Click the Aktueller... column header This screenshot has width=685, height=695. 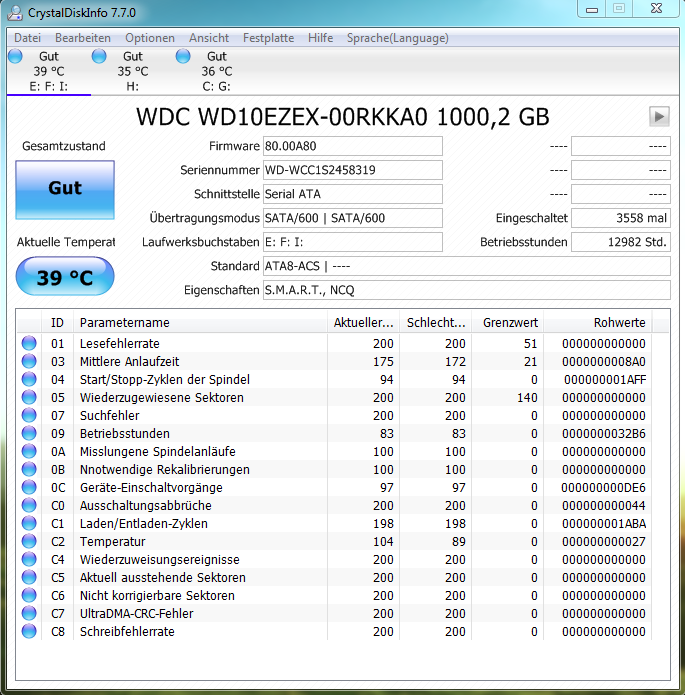[x=364, y=323]
